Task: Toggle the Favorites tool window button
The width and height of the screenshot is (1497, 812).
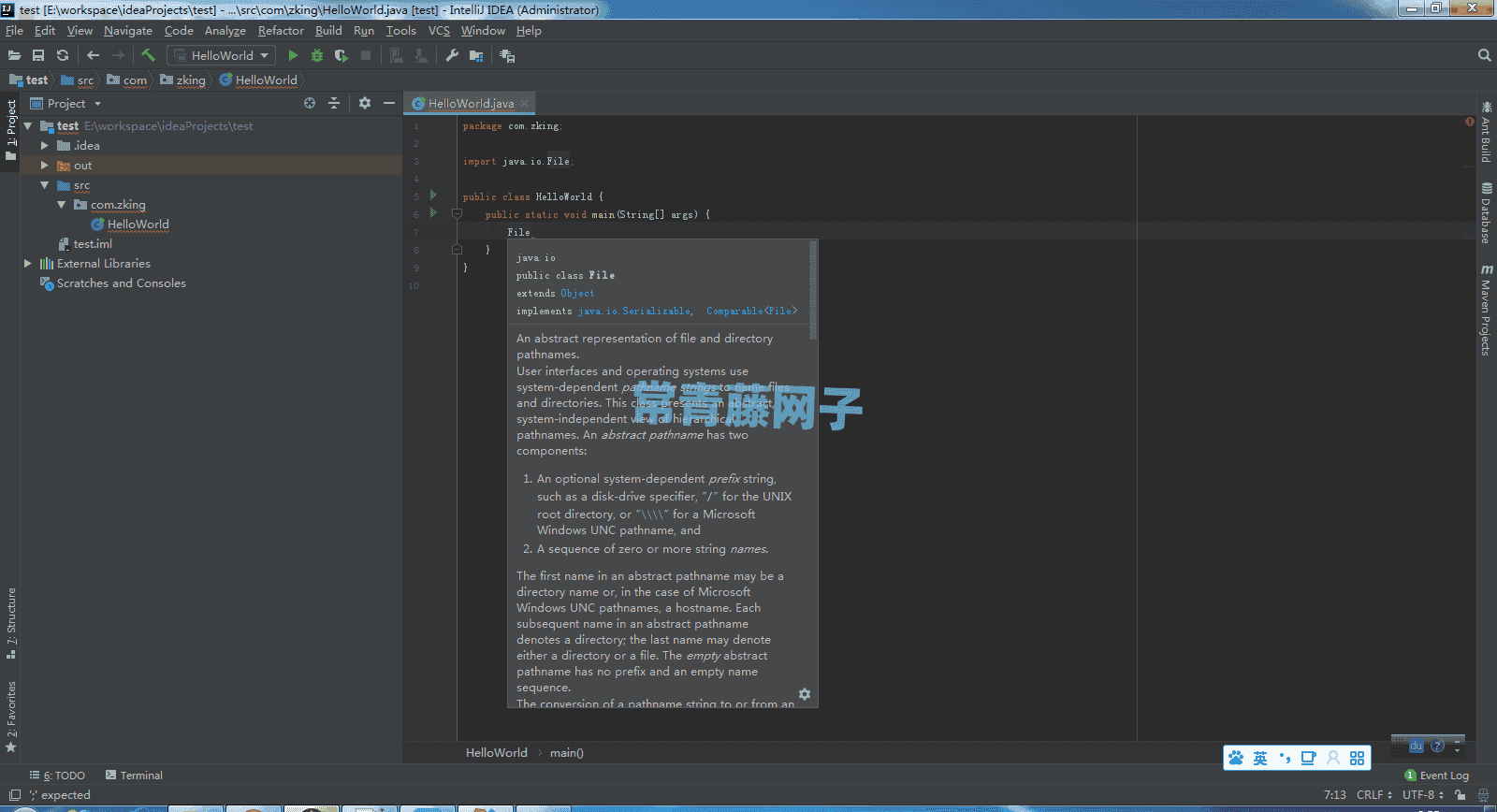Action: (11, 717)
